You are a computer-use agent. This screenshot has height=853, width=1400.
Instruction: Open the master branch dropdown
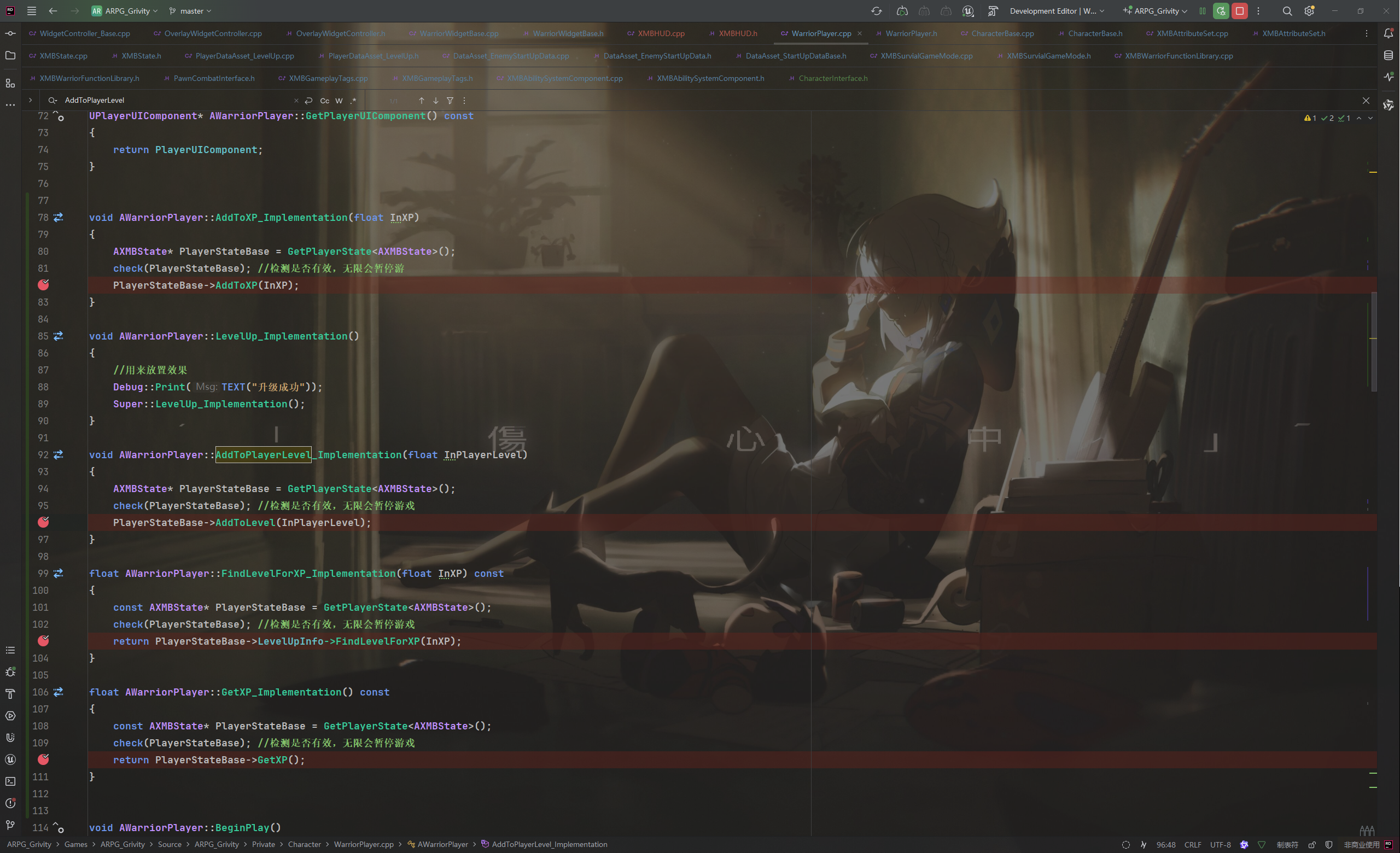190,11
